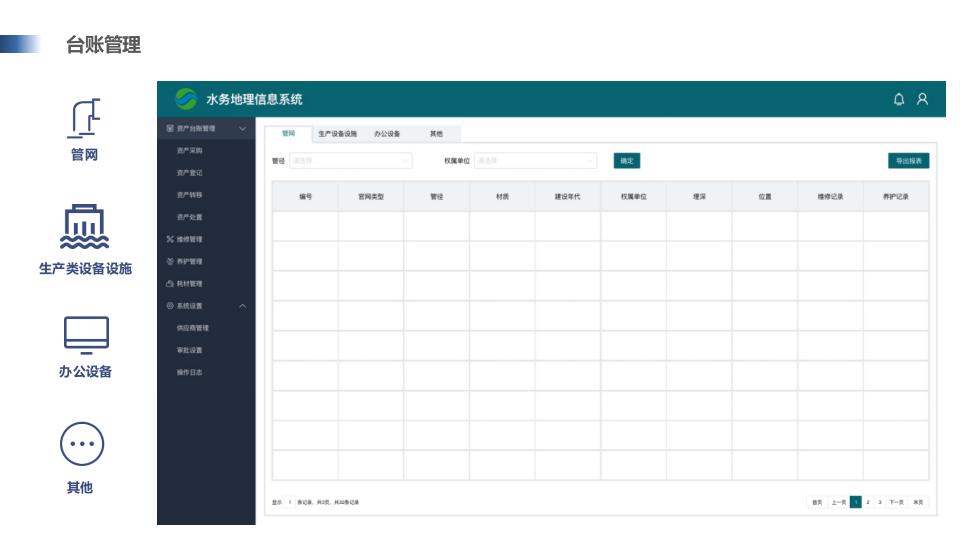The width and height of the screenshot is (960, 540).
Task: Select page 1 in pagination
Action: point(855,502)
